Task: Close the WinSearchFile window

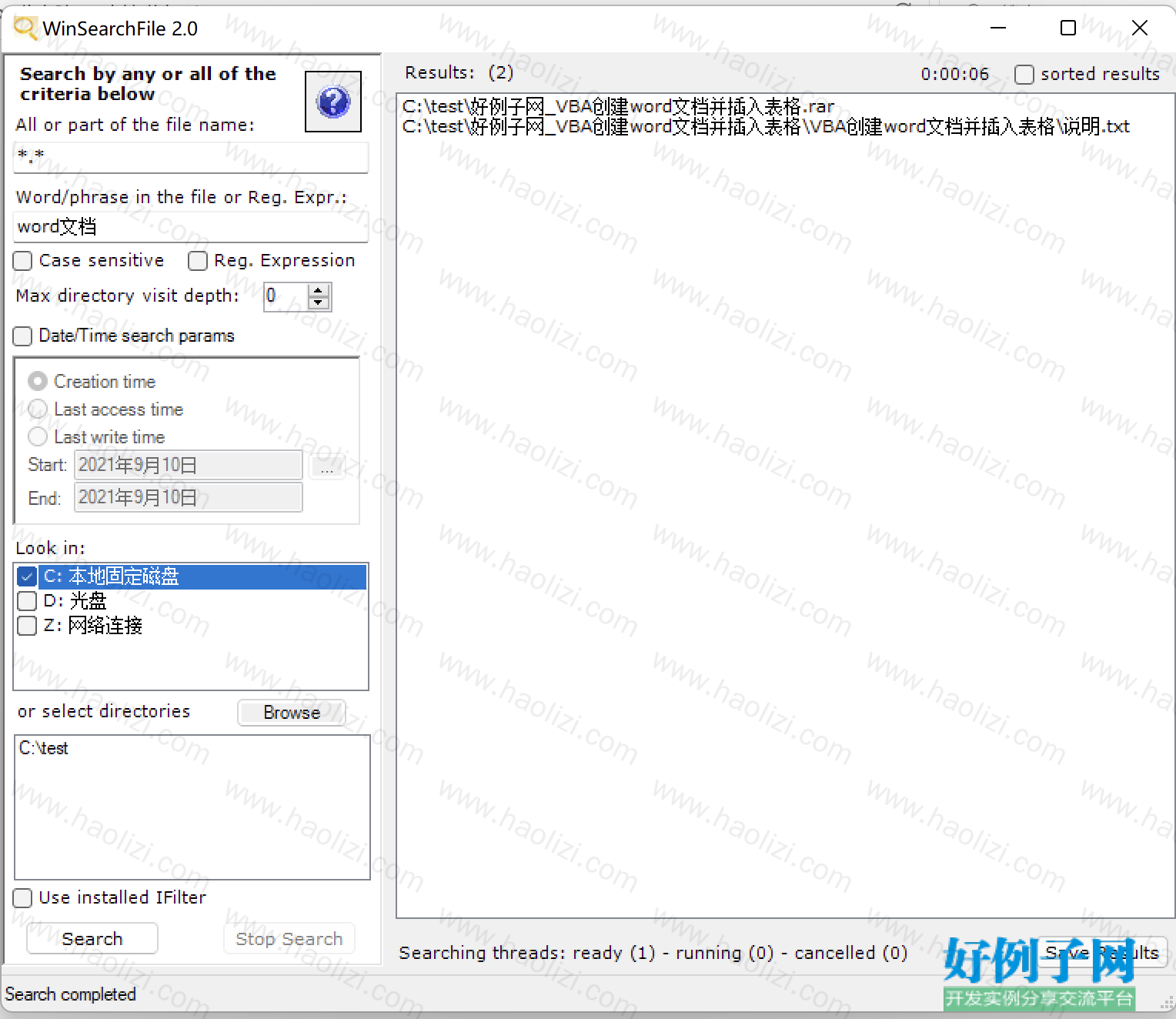Action: [1140, 28]
